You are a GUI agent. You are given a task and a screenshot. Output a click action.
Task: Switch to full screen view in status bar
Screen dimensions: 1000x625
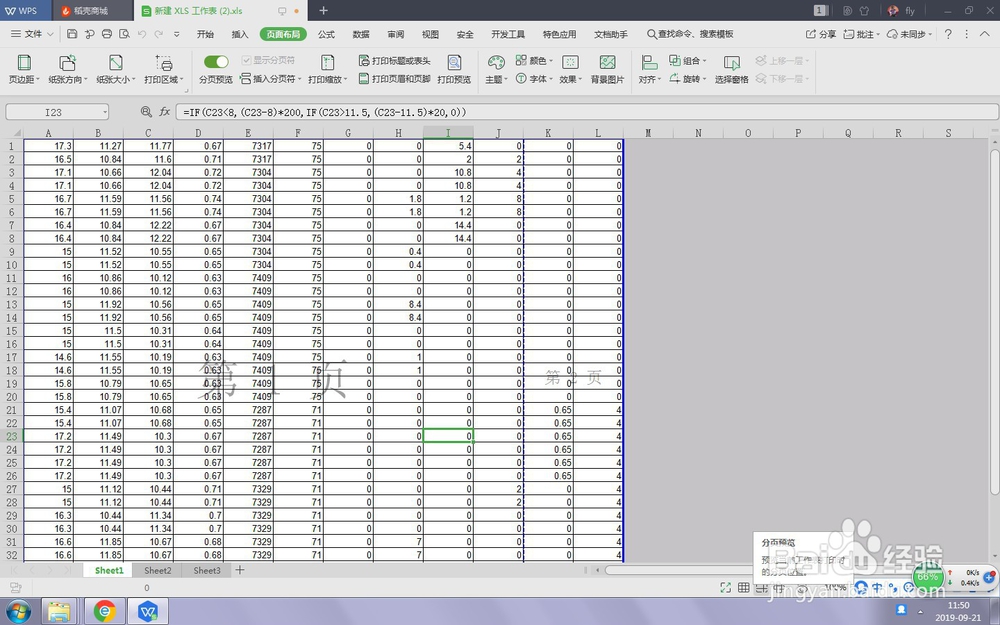[x=725, y=587]
